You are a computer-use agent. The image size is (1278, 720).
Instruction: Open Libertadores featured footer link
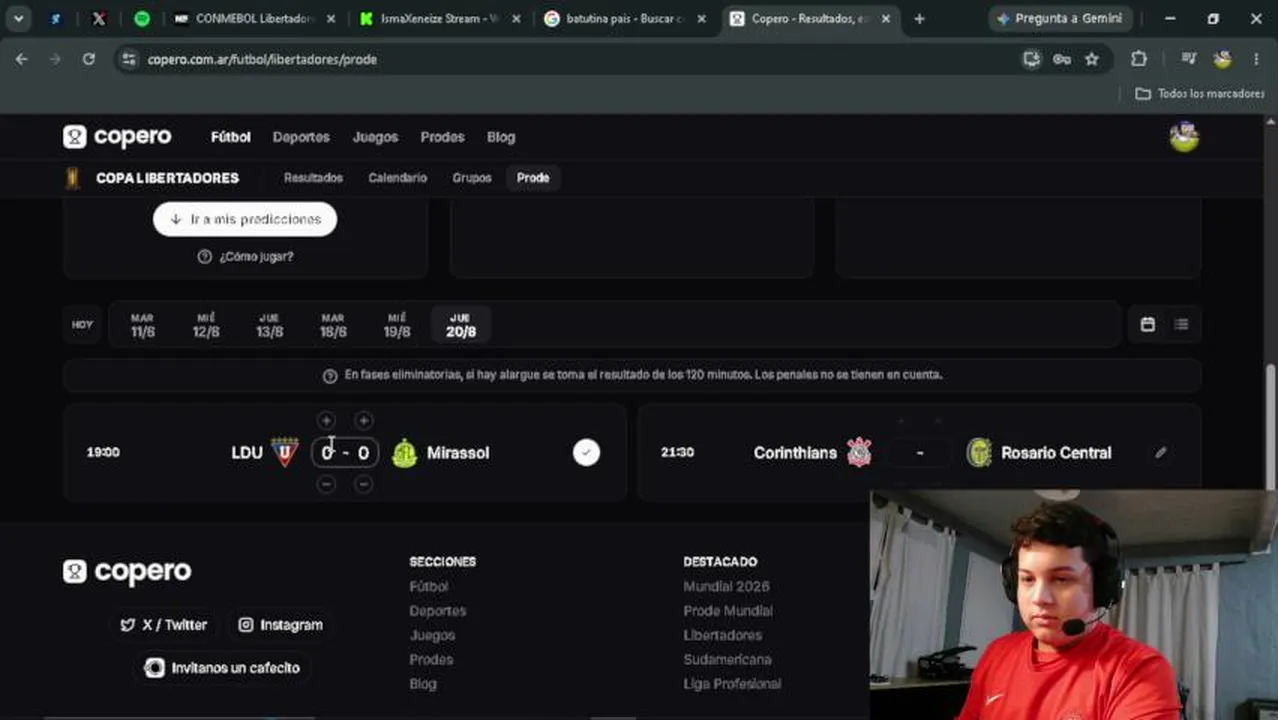(722, 635)
